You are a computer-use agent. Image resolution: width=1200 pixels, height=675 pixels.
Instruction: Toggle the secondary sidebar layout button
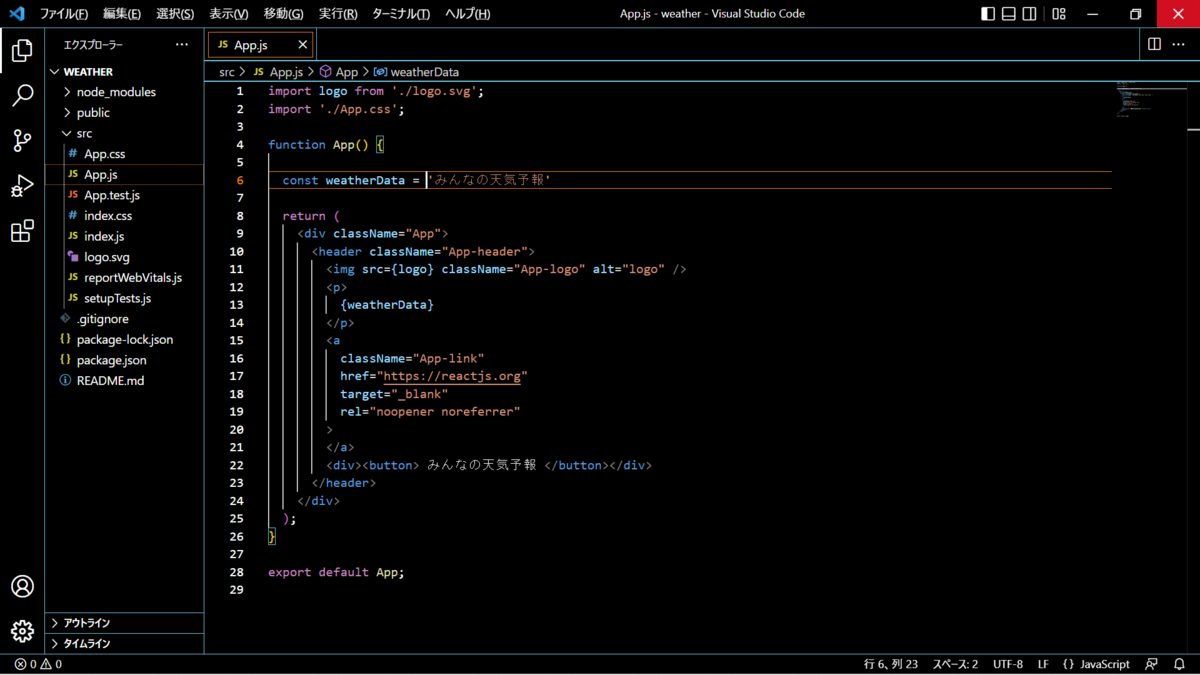pos(1030,14)
